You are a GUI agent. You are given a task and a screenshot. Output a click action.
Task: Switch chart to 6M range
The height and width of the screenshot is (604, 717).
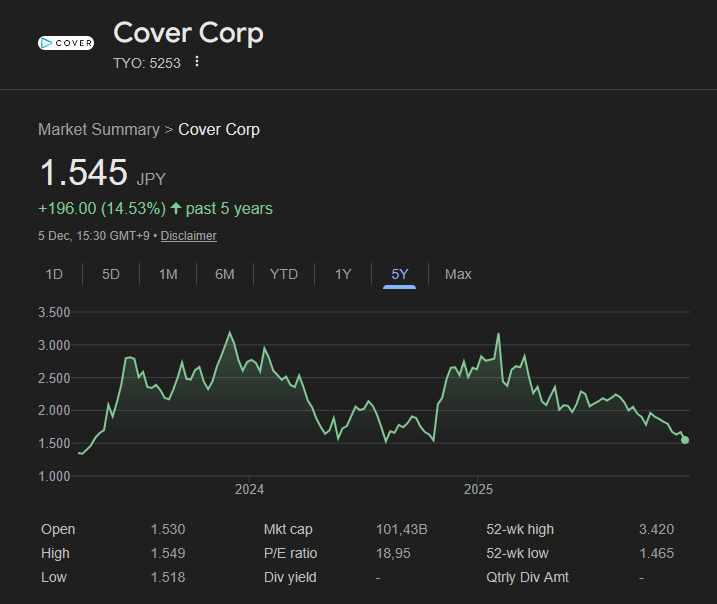coord(225,274)
